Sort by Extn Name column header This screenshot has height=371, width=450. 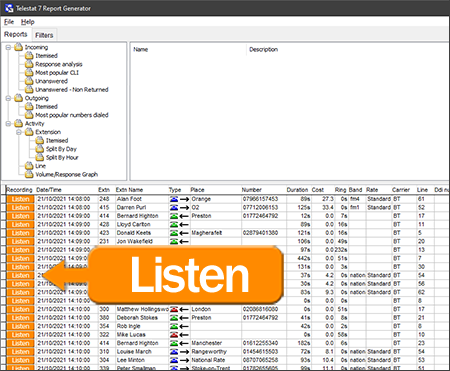(141, 190)
